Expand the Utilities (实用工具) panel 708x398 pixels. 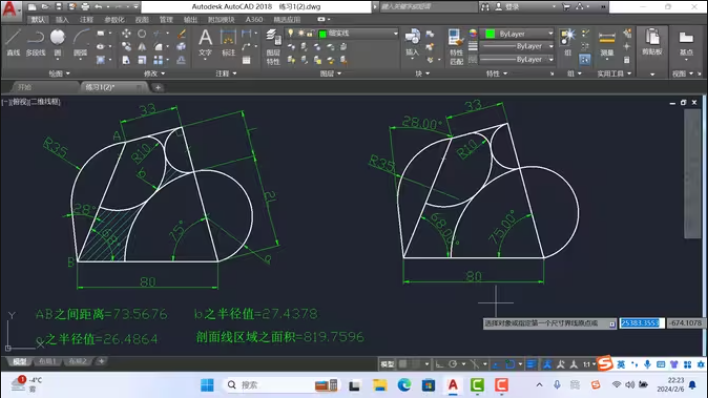coord(614,73)
